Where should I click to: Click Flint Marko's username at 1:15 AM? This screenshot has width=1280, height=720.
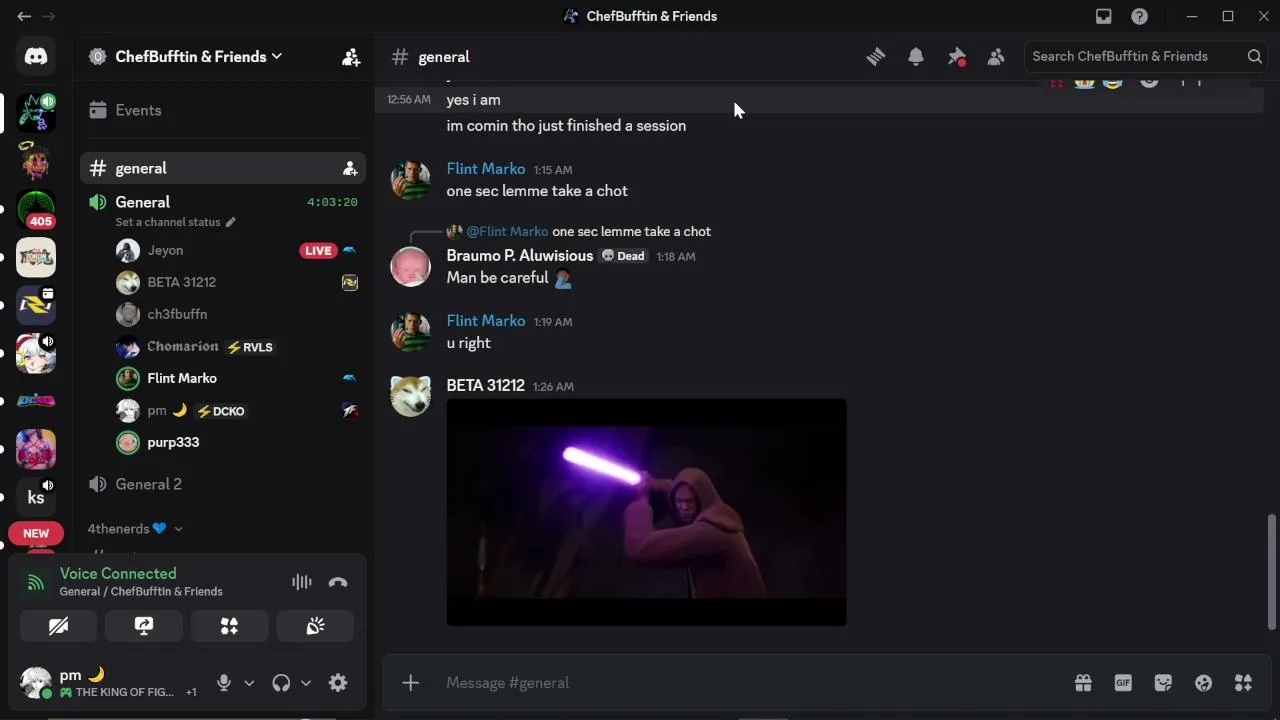pyautogui.click(x=486, y=169)
